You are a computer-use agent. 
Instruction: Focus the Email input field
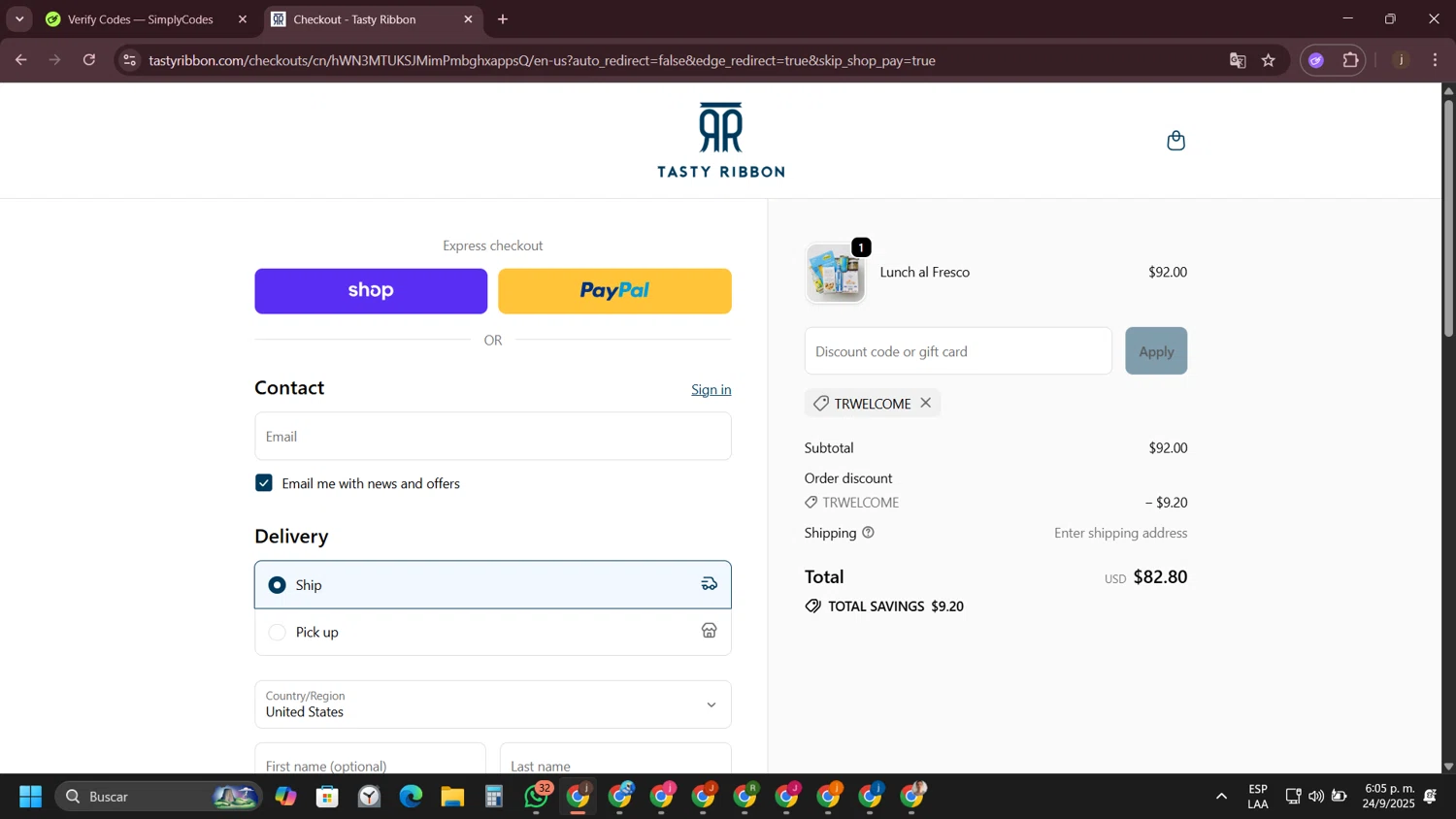click(x=492, y=437)
